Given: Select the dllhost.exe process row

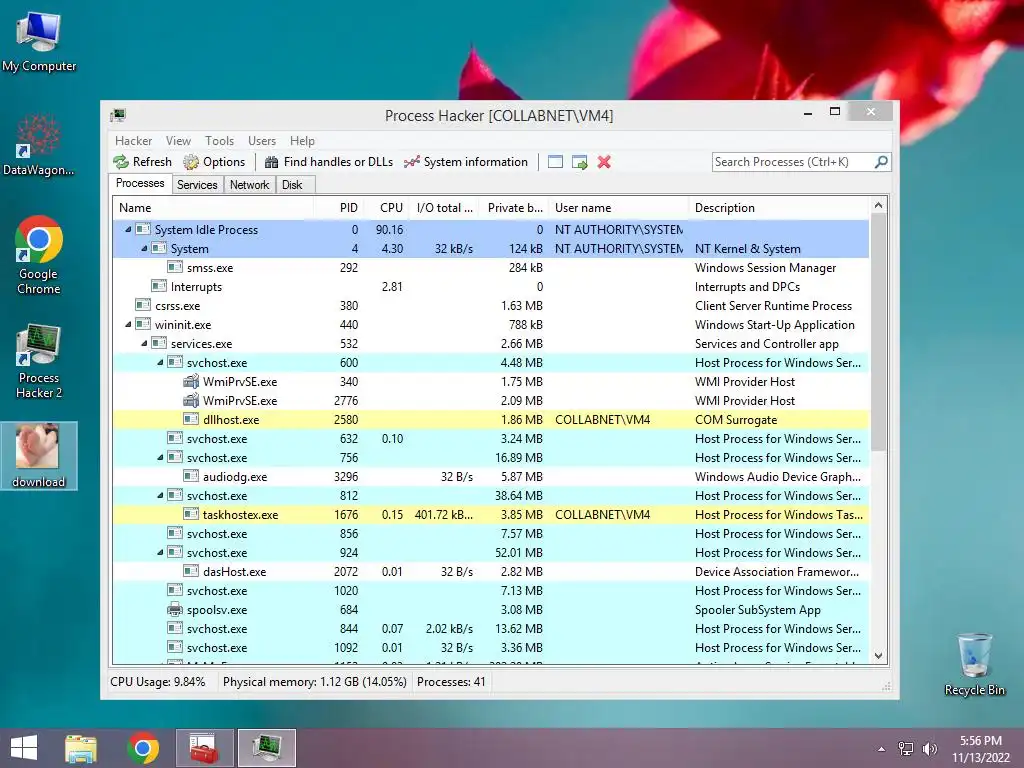Looking at the screenshot, I should click(491, 419).
